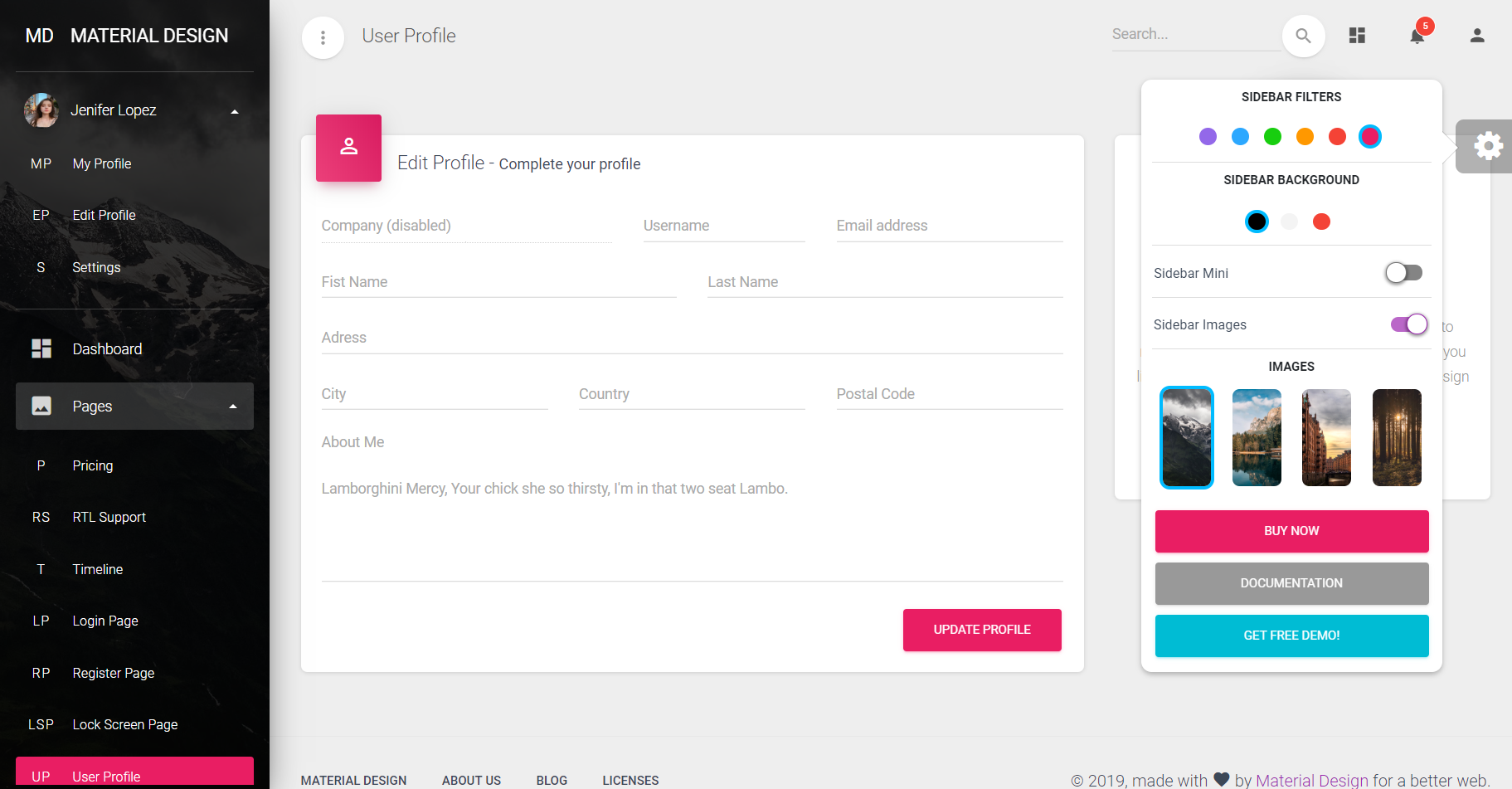The image size is (1512, 789).
Task: Click the Dashboard icon in sidebar
Action: (x=41, y=348)
